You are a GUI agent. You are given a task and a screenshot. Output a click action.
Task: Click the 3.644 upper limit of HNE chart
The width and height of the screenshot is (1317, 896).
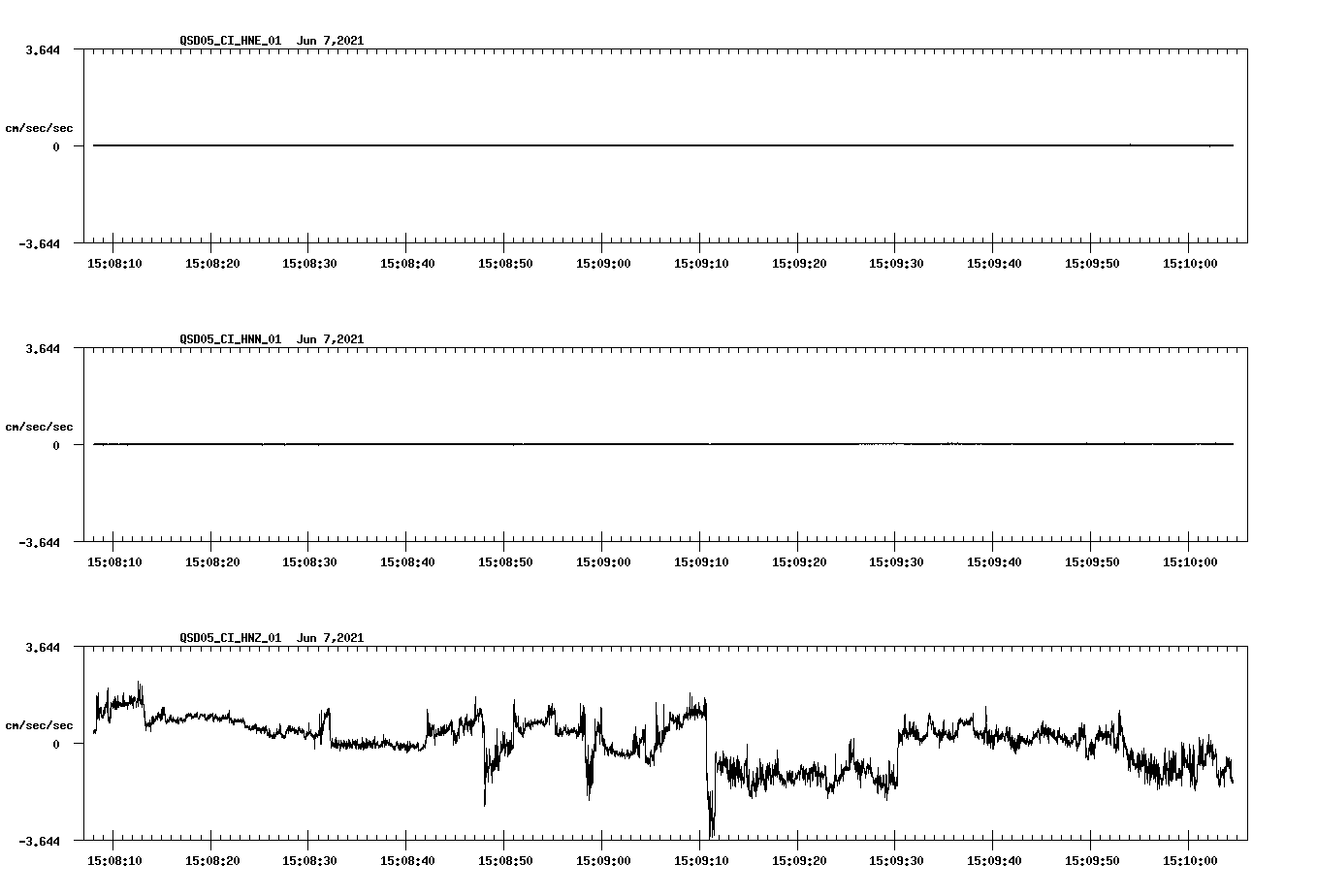point(43,49)
